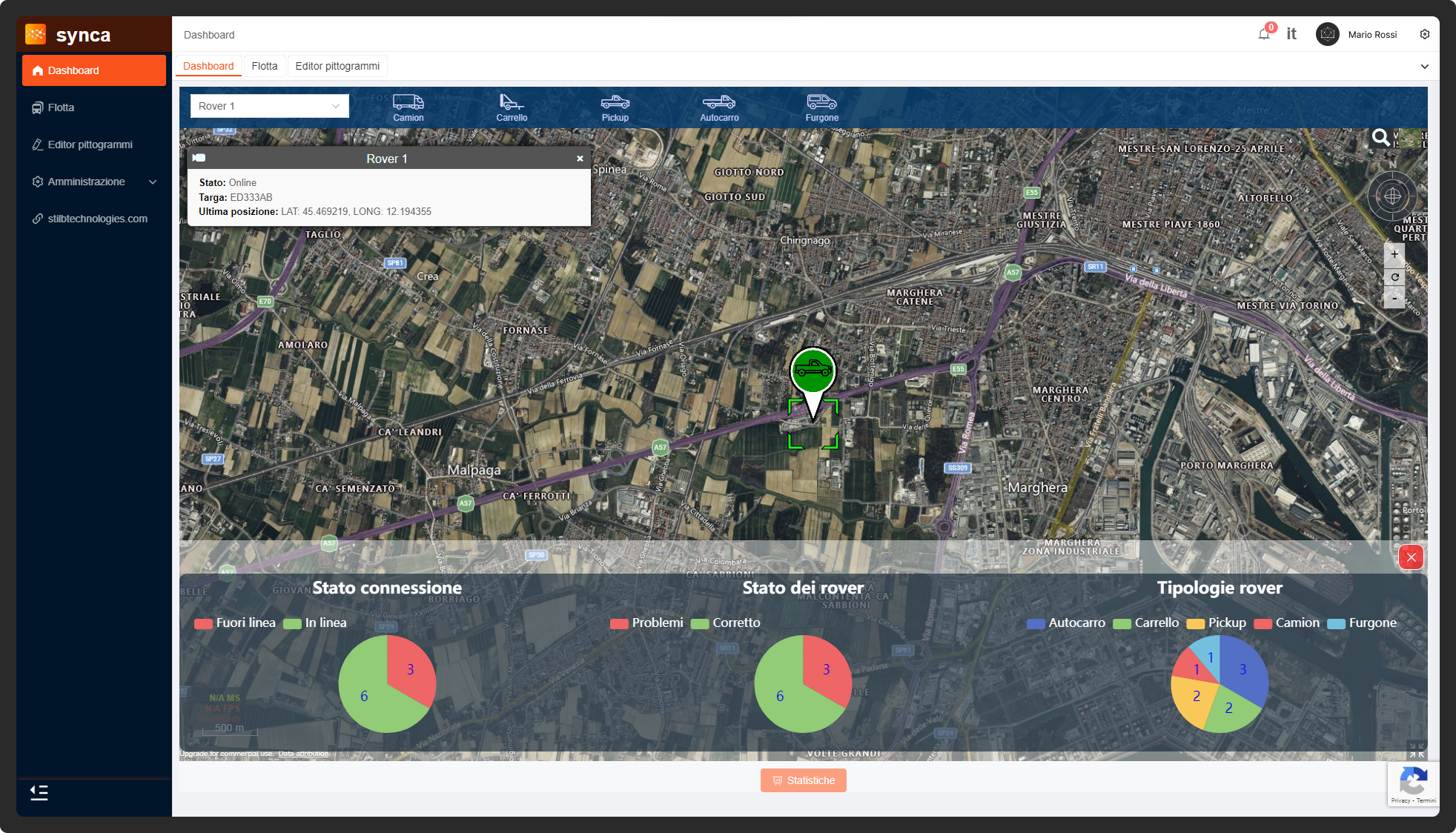
Task: Toggle Camion legend item
Action: click(x=1287, y=623)
